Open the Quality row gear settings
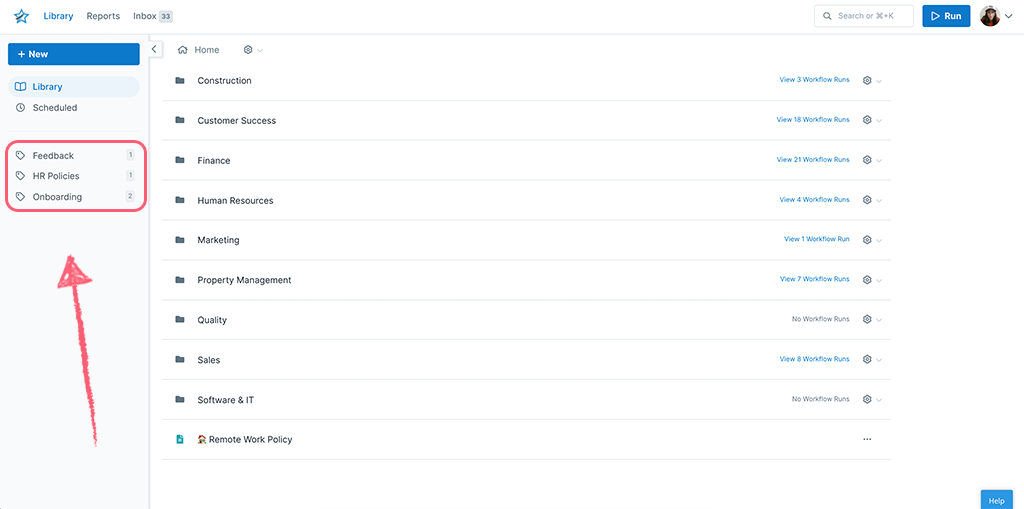Image resolution: width=1024 pixels, height=509 pixels. click(867, 320)
